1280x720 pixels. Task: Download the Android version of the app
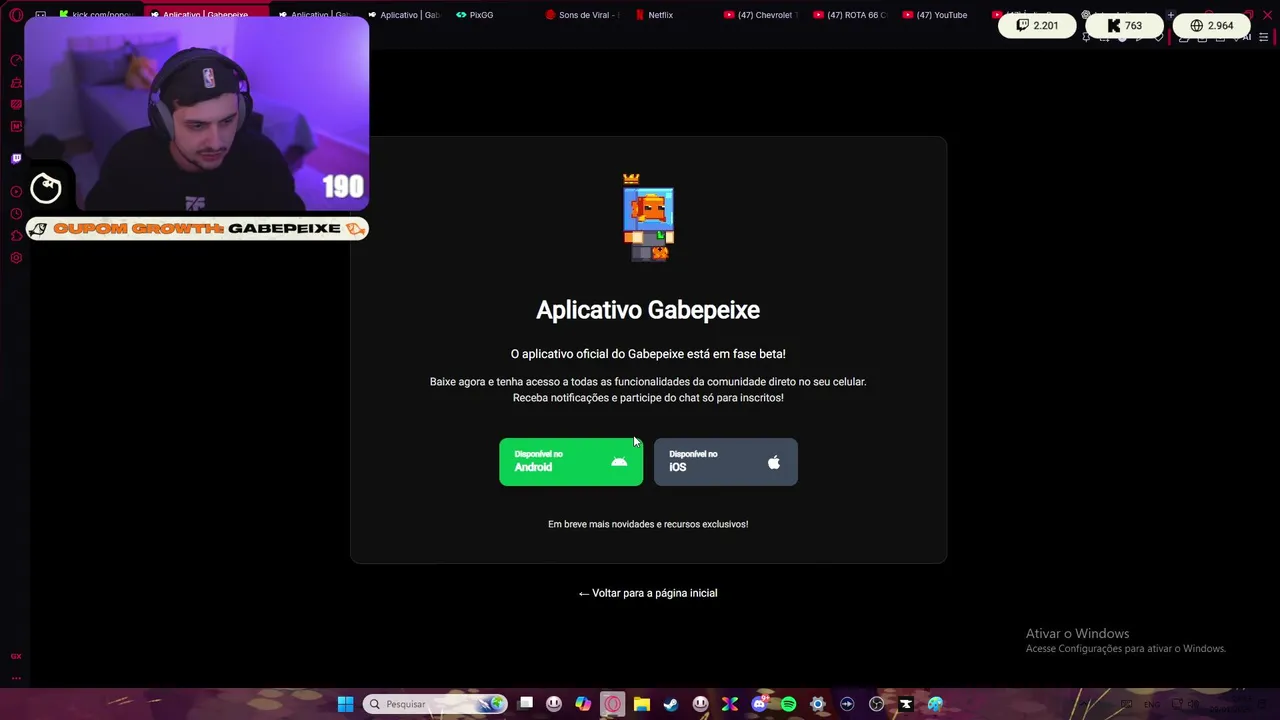(571, 461)
